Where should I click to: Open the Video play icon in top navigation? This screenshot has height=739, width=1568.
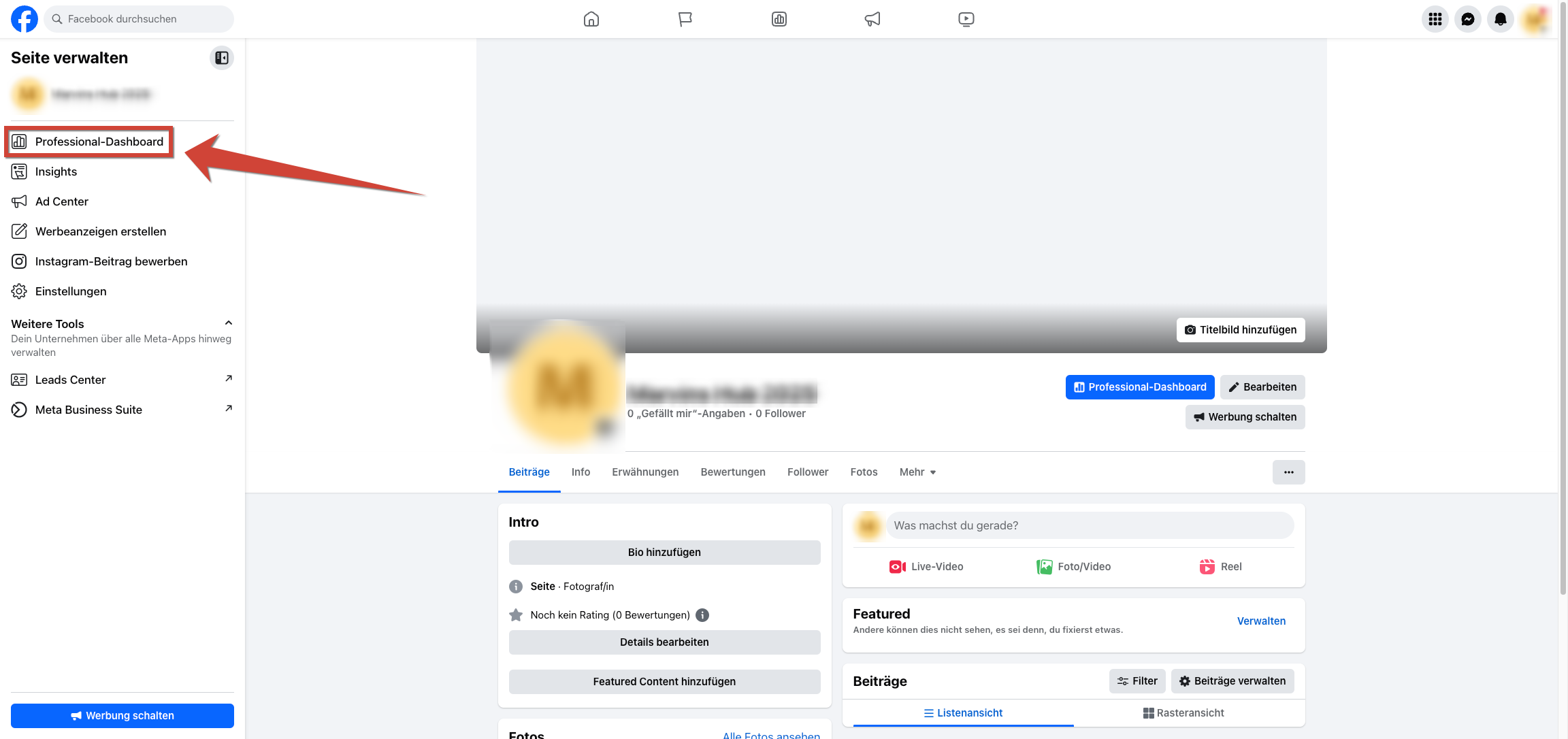[966, 19]
